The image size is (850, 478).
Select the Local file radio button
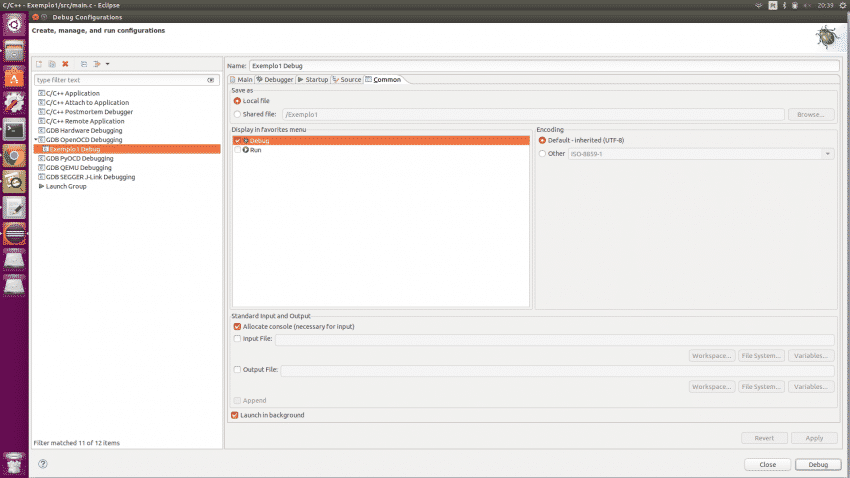pos(237,101)
